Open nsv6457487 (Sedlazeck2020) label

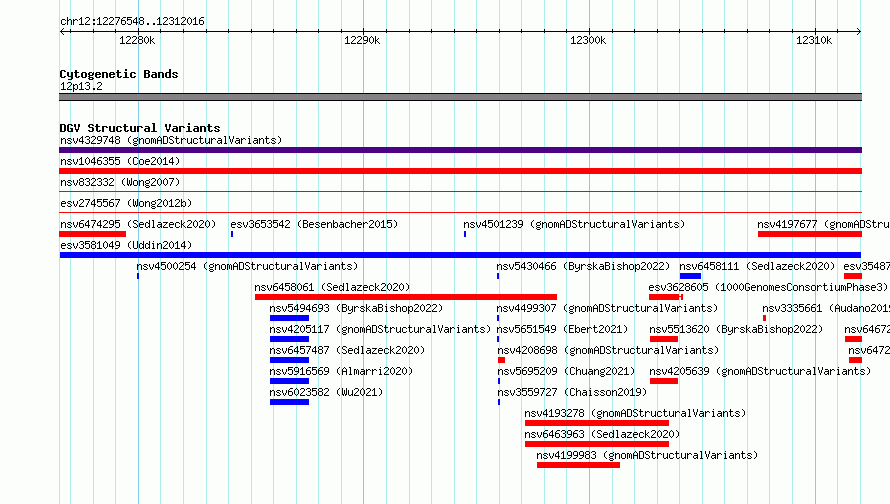(347, 350)
